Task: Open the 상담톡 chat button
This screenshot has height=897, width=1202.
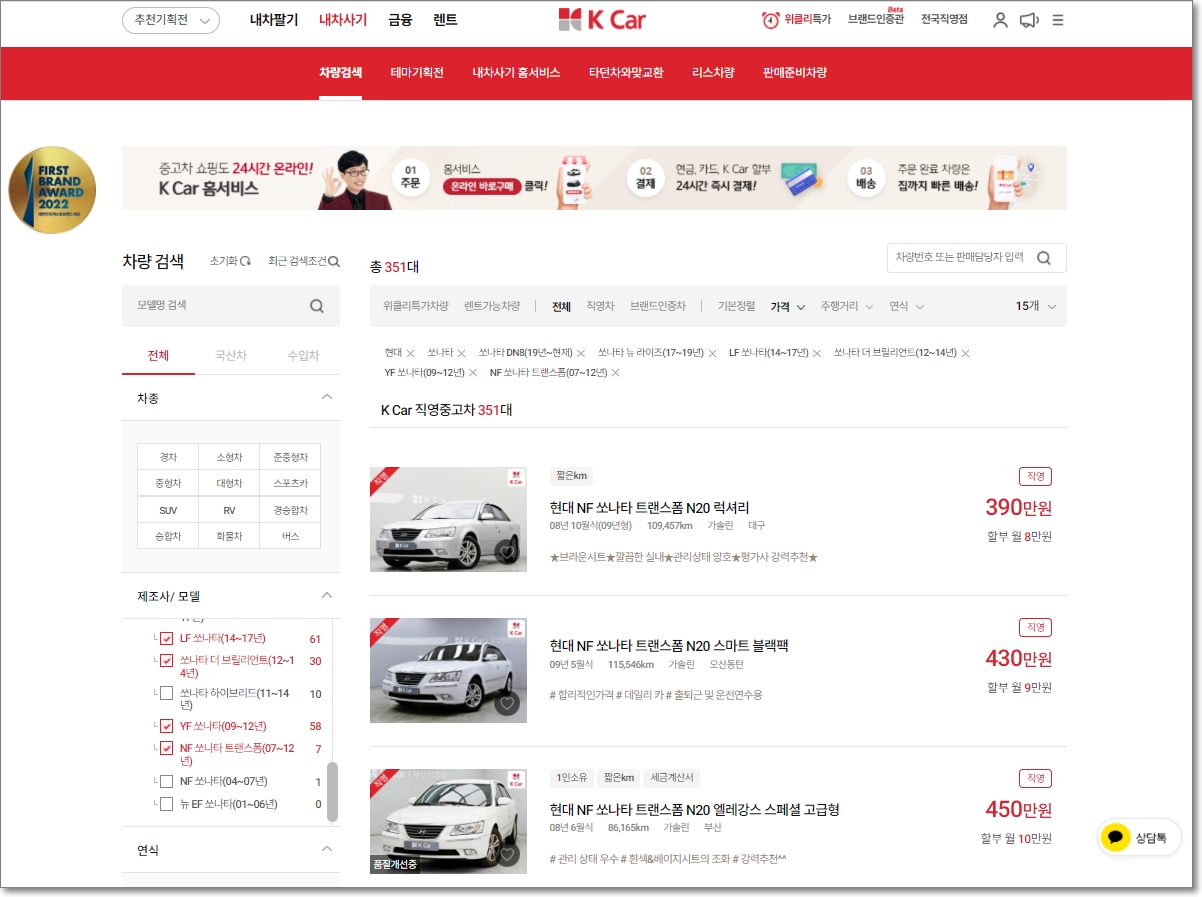Action: [1138, 838]
